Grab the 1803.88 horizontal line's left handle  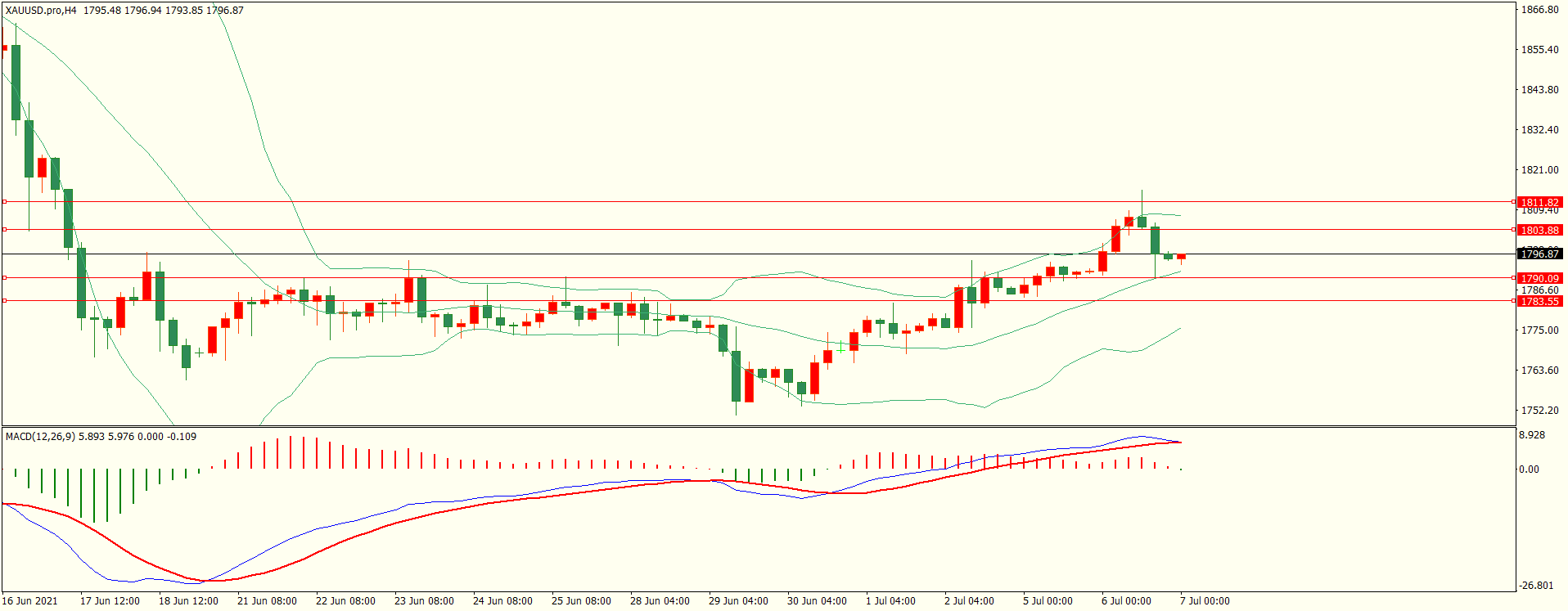(4, 229)
